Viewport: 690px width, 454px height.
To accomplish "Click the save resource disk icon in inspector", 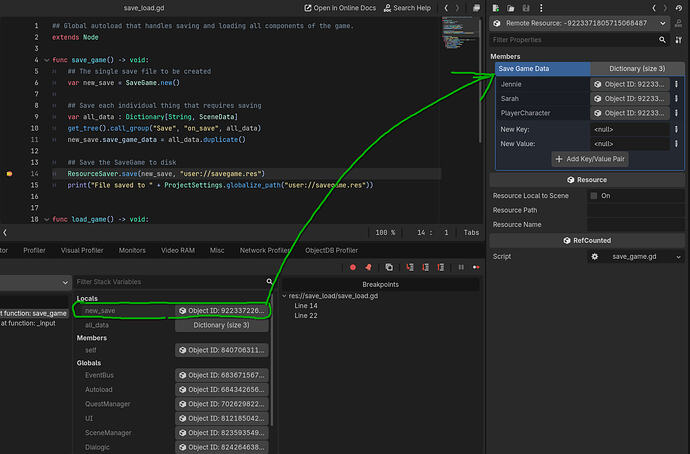I will 525,8.
